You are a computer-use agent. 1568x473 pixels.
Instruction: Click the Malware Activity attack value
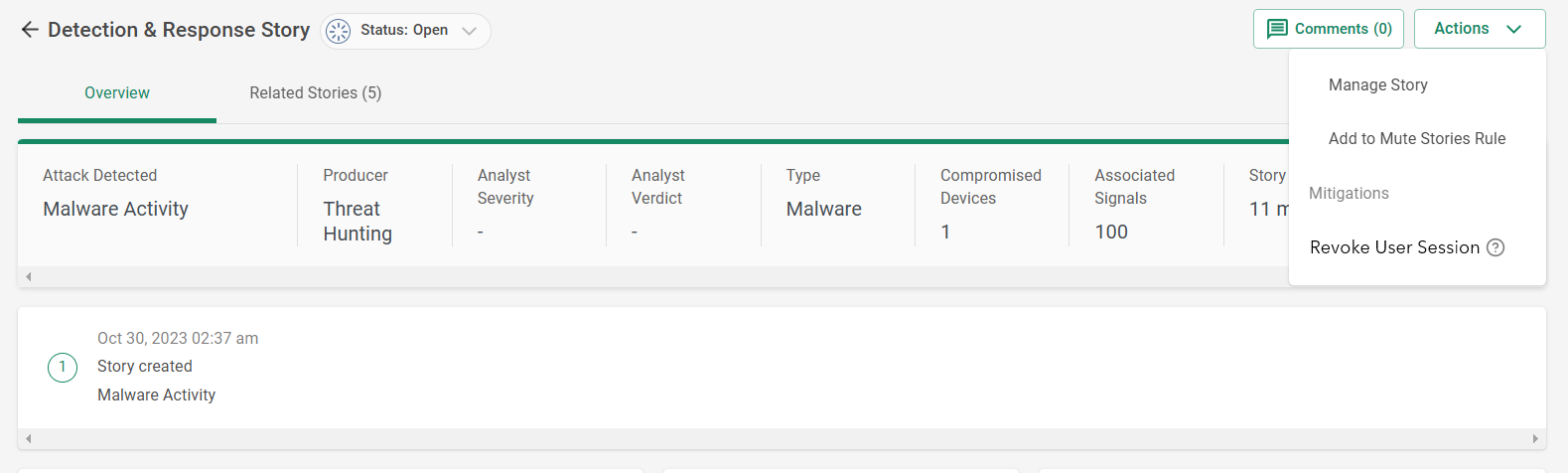click(116, 210)
